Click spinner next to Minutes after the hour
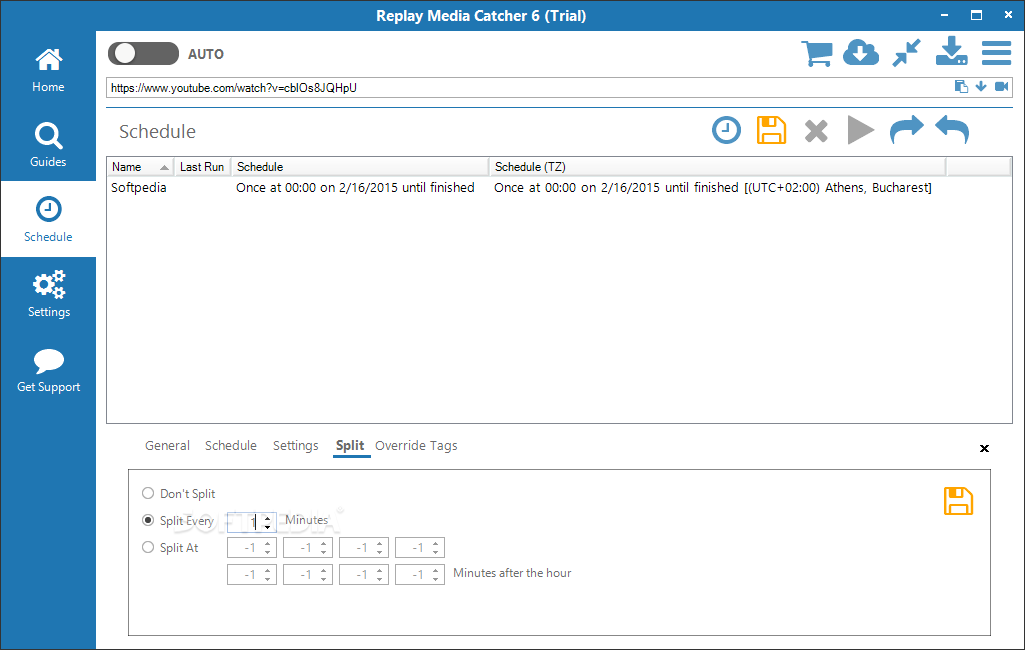1025x650 pixels. [x=420, y=575]
